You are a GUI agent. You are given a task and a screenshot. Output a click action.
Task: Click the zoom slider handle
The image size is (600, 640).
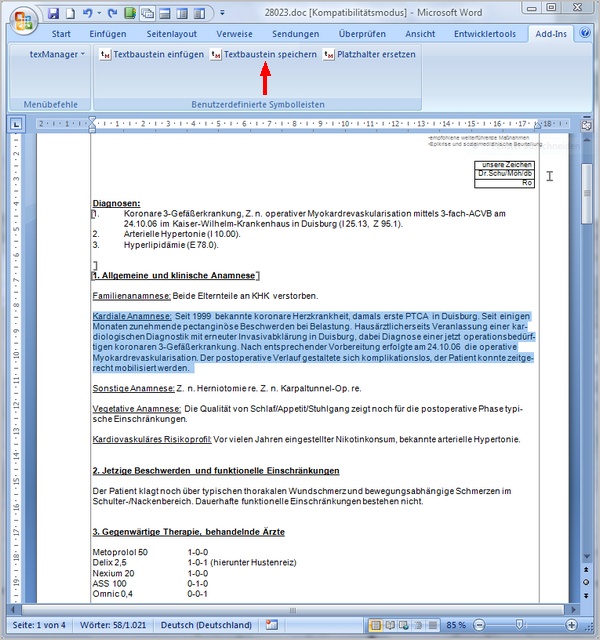519,624
